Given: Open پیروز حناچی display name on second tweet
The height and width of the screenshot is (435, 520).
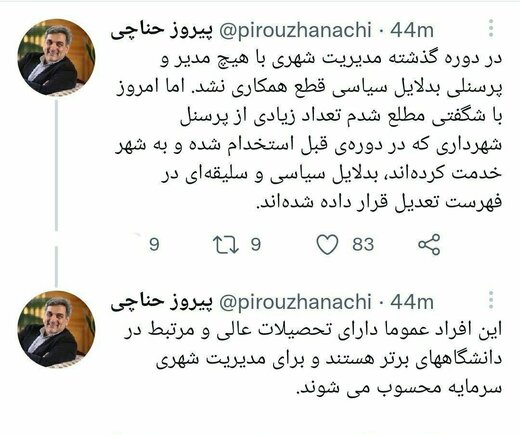Looking at the screenshot, I should tap(161, 302).
